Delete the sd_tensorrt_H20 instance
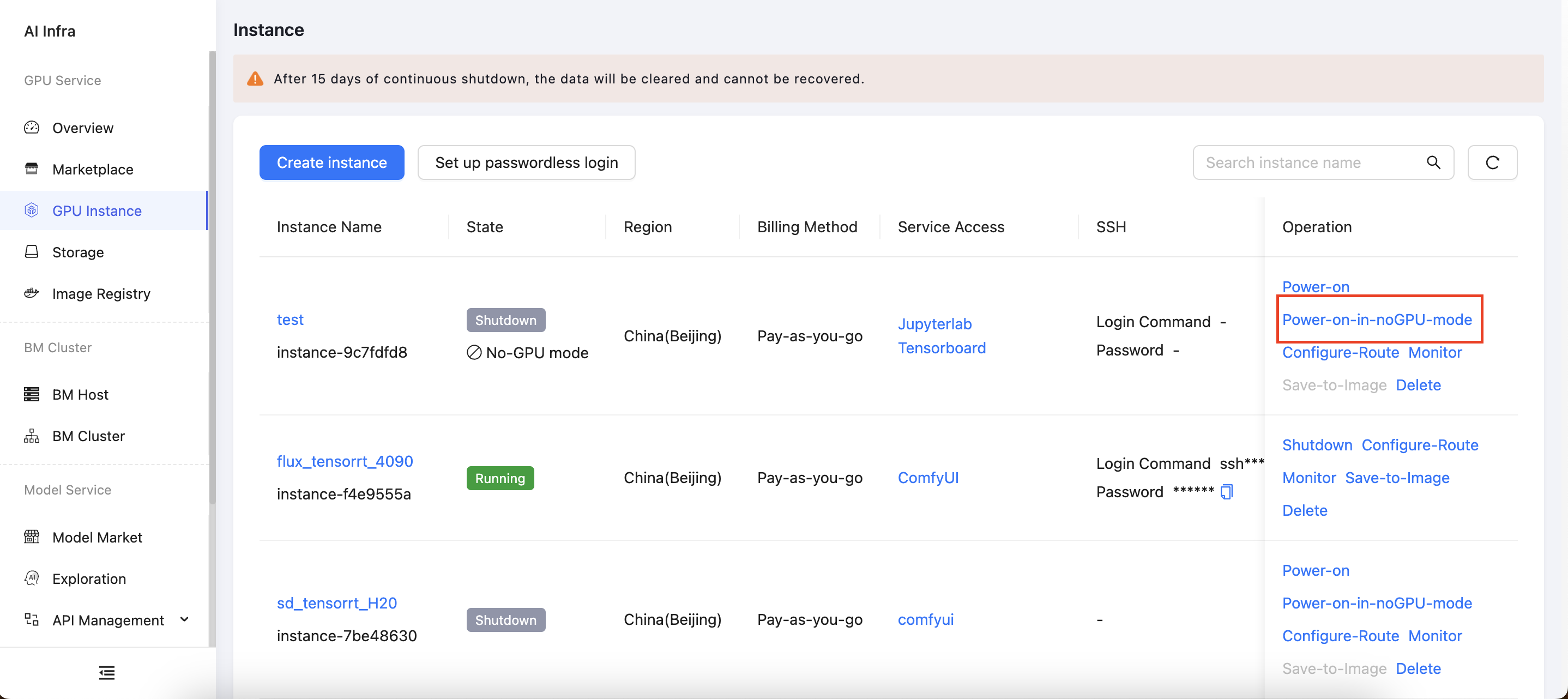 (x=1418, y=668)
